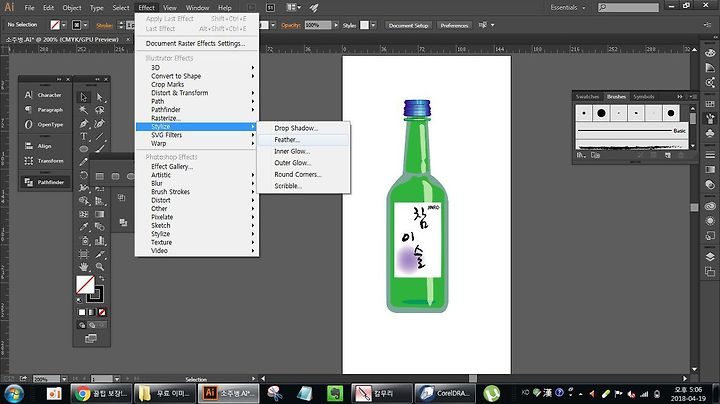Select the Selection tool arrow
This screenshot has height=404, width=720.
[84, 97]
